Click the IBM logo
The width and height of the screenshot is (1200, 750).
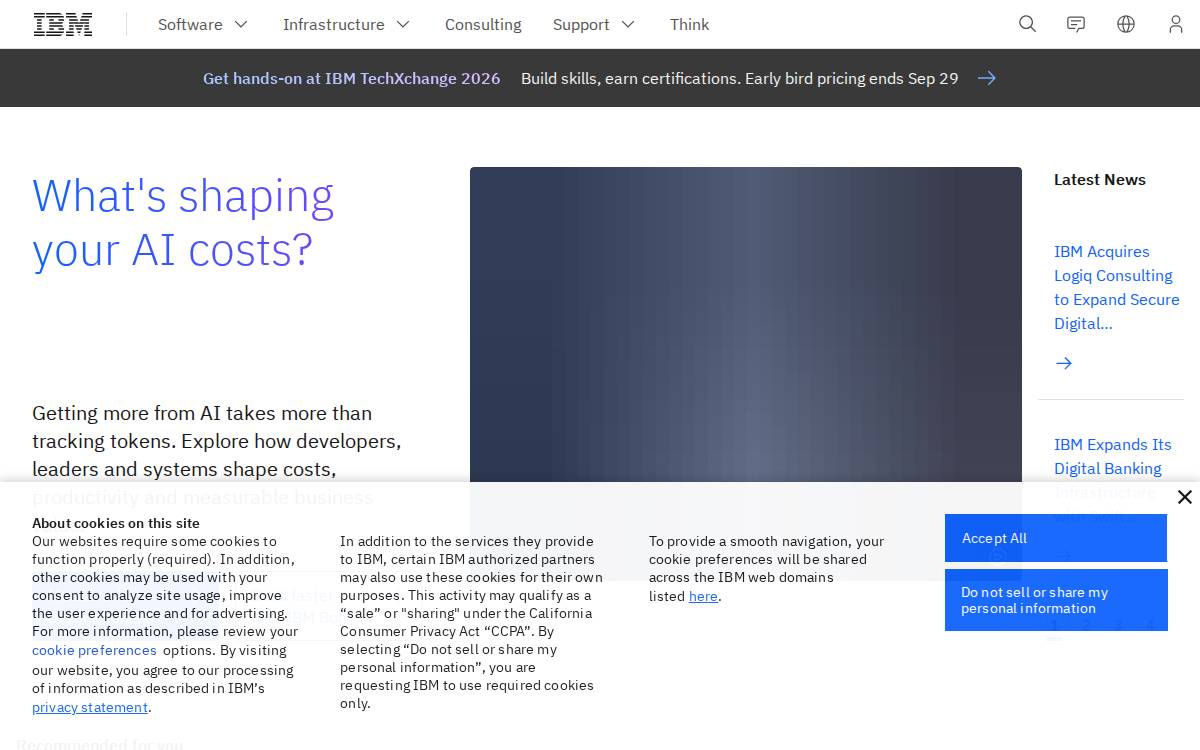(x=63, y=24)
